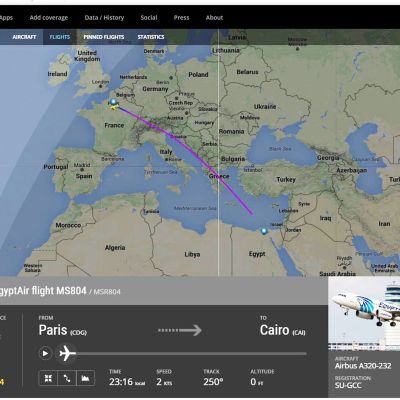400x400 pixels.
Task: Click the 23:16 local time value
Action: pyautogui.click(x=127, y=382)
